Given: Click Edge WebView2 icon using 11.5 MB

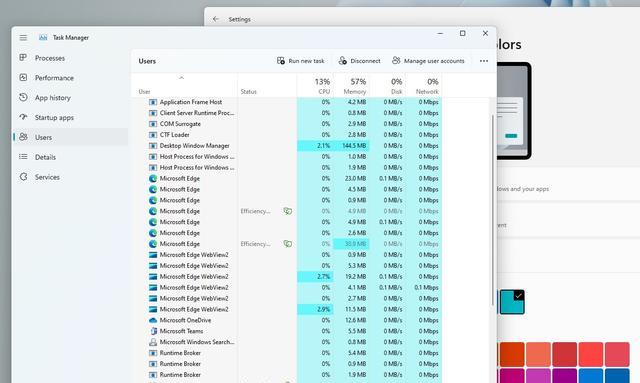Looking at the screenshot, I should point(153,309).
